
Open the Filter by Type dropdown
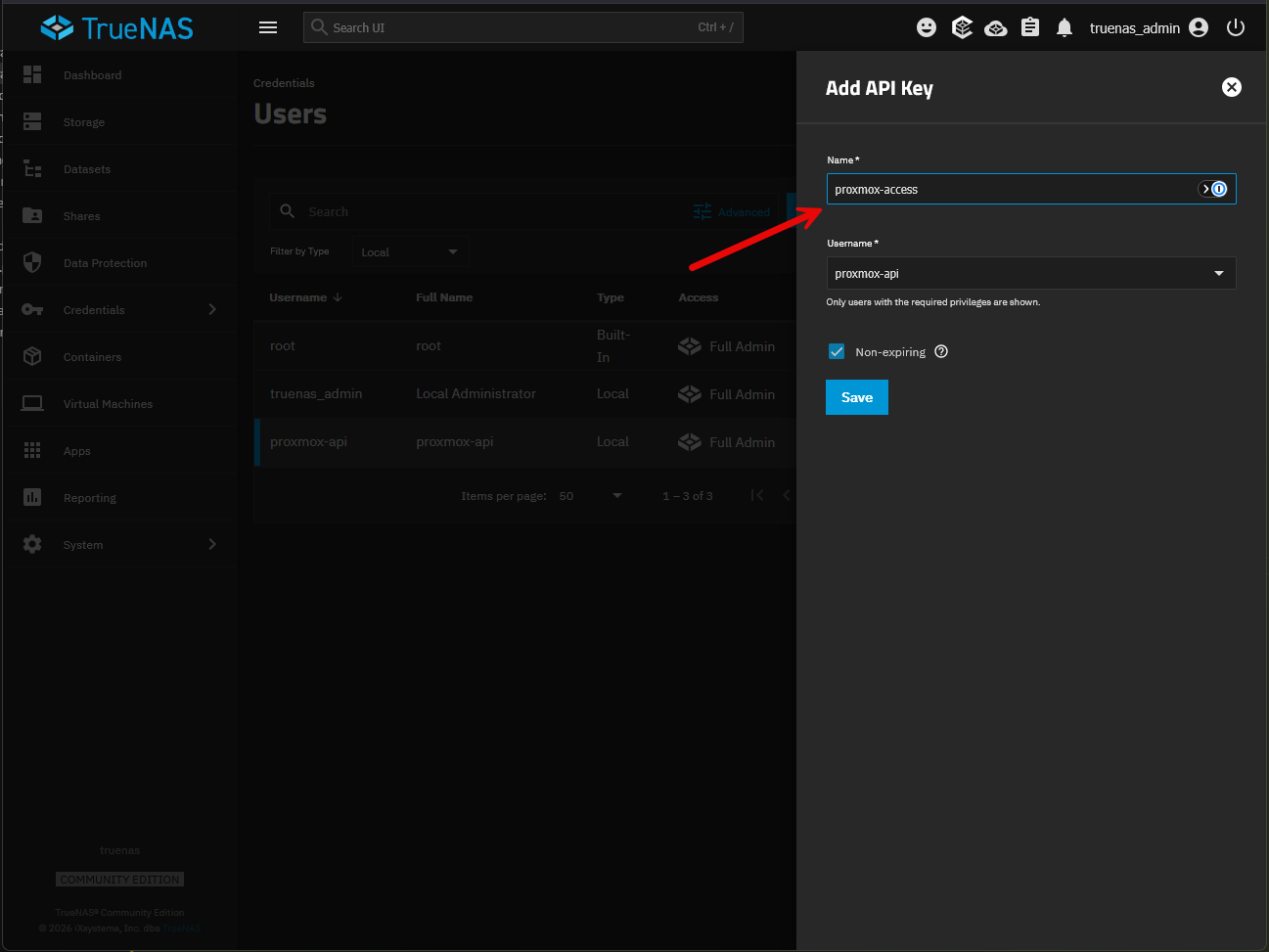click(409, 251)
